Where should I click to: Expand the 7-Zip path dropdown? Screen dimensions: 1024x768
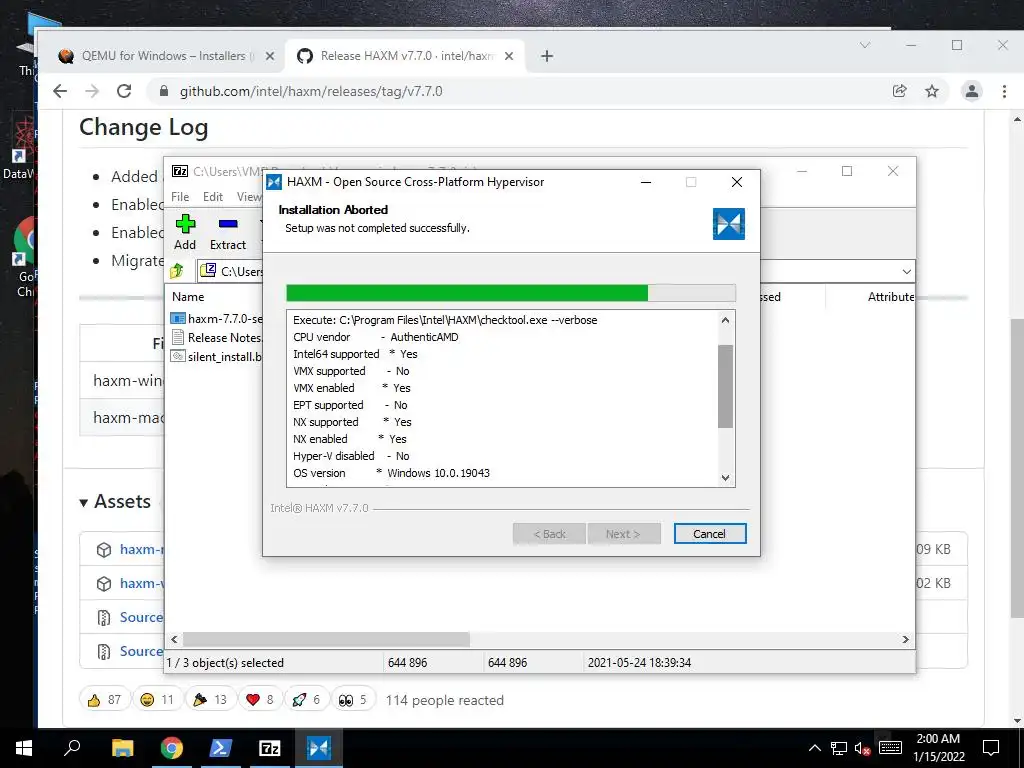[906, 271]
